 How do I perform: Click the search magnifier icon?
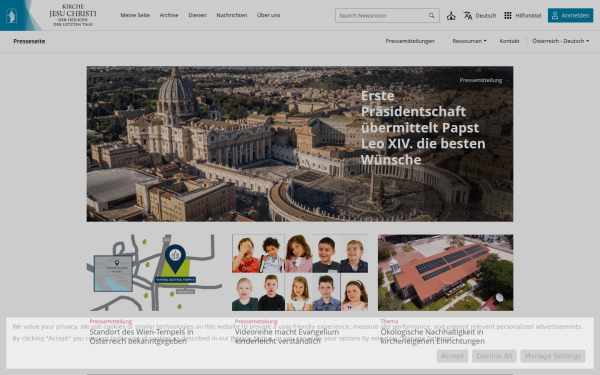click(x=431, y=16)
